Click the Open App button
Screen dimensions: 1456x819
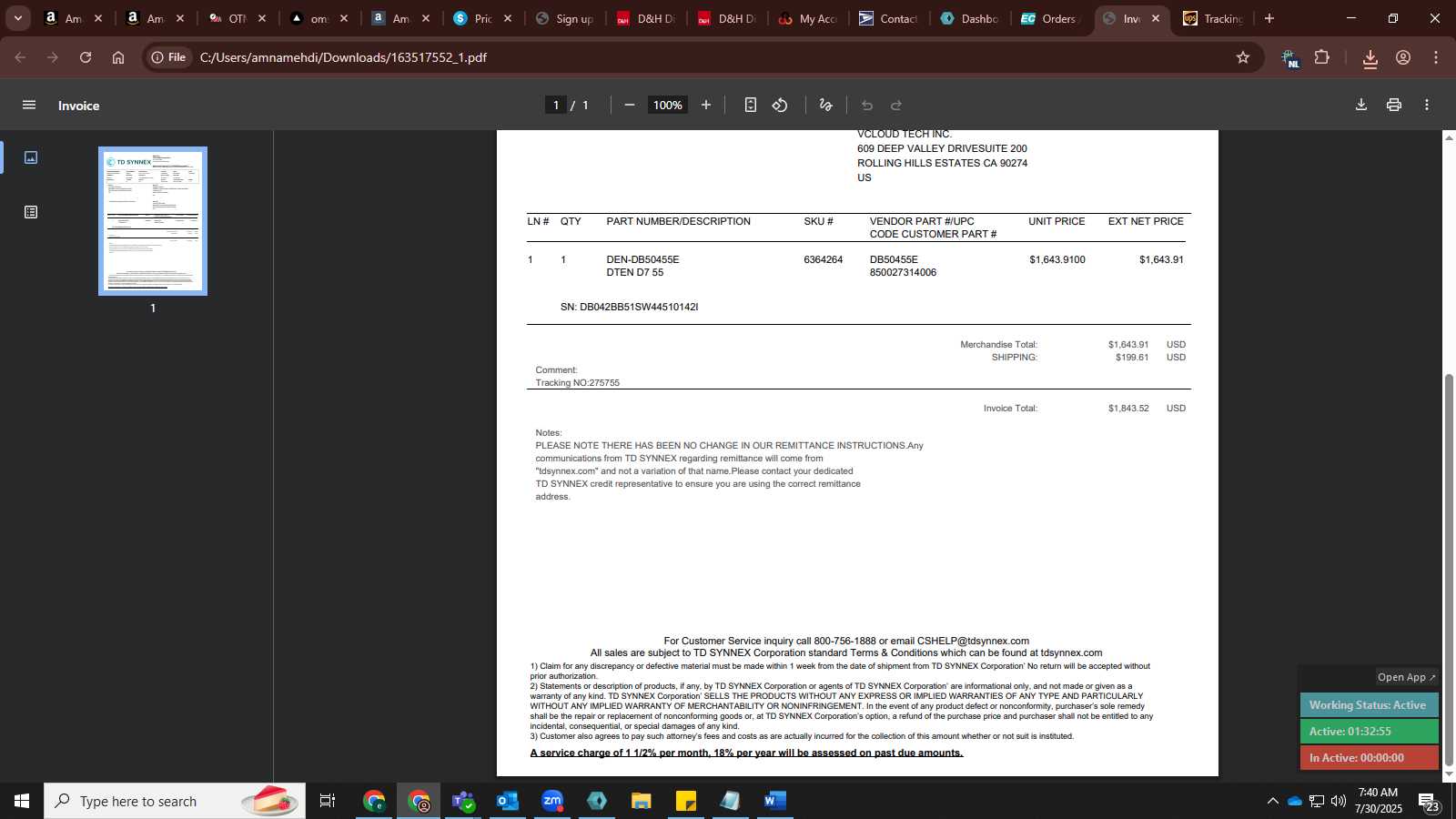(x=1406, y=677)
